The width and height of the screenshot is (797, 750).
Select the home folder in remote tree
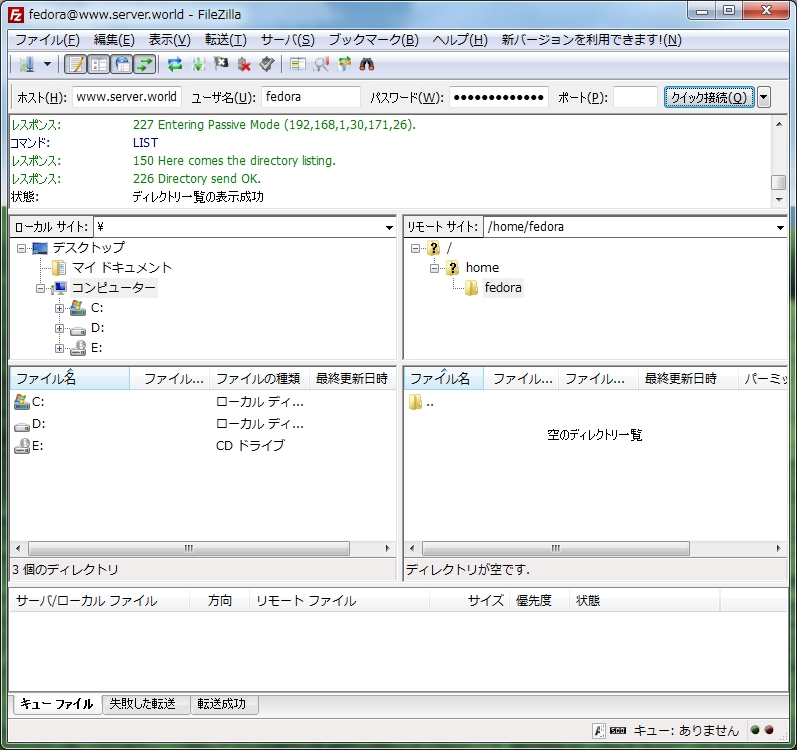click(482, 268)
